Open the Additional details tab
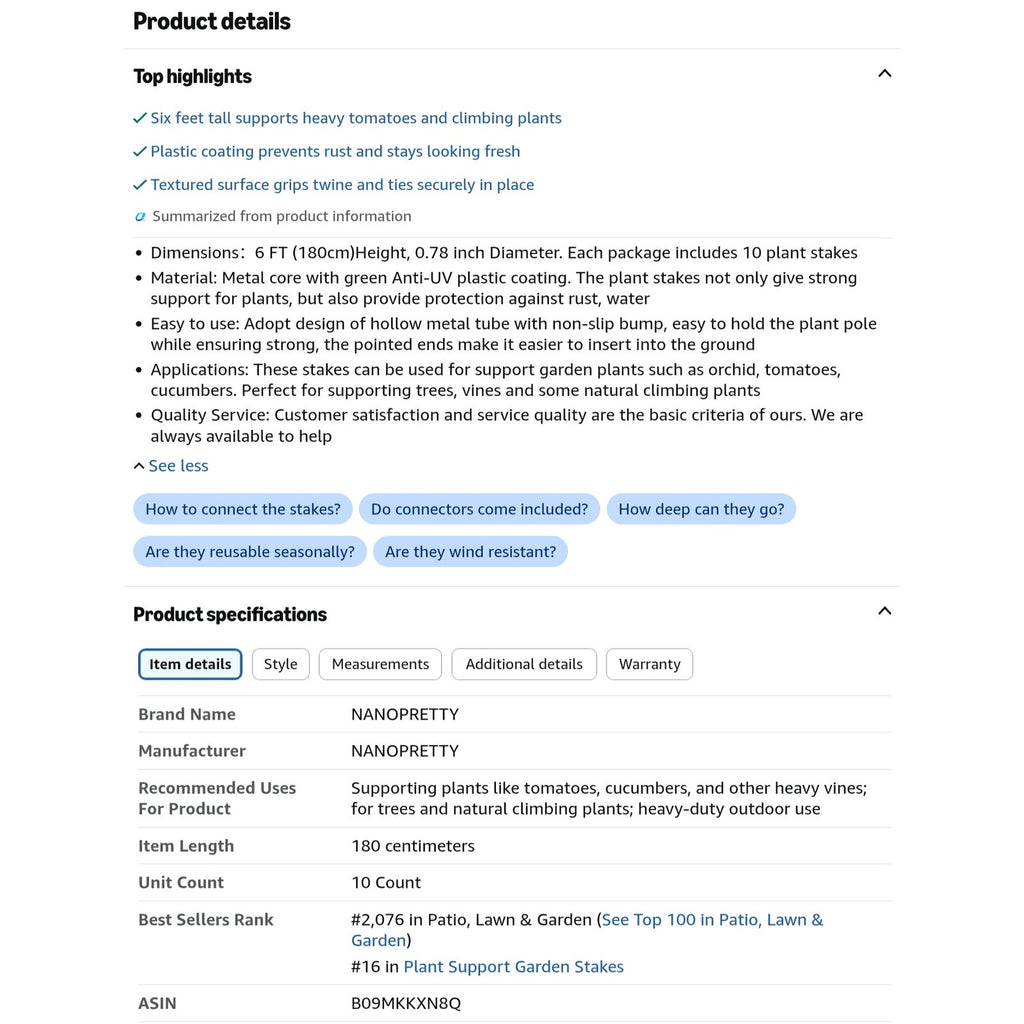 pos(524,664)
